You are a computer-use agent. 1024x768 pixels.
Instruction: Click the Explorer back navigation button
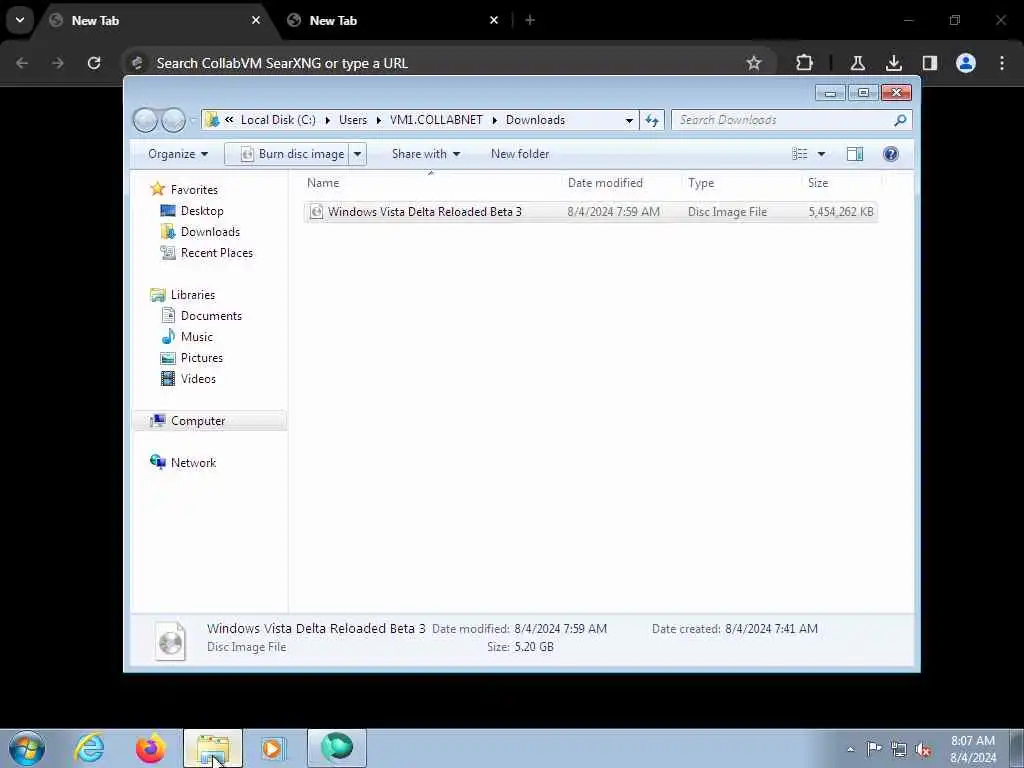[x=145, y=120]
